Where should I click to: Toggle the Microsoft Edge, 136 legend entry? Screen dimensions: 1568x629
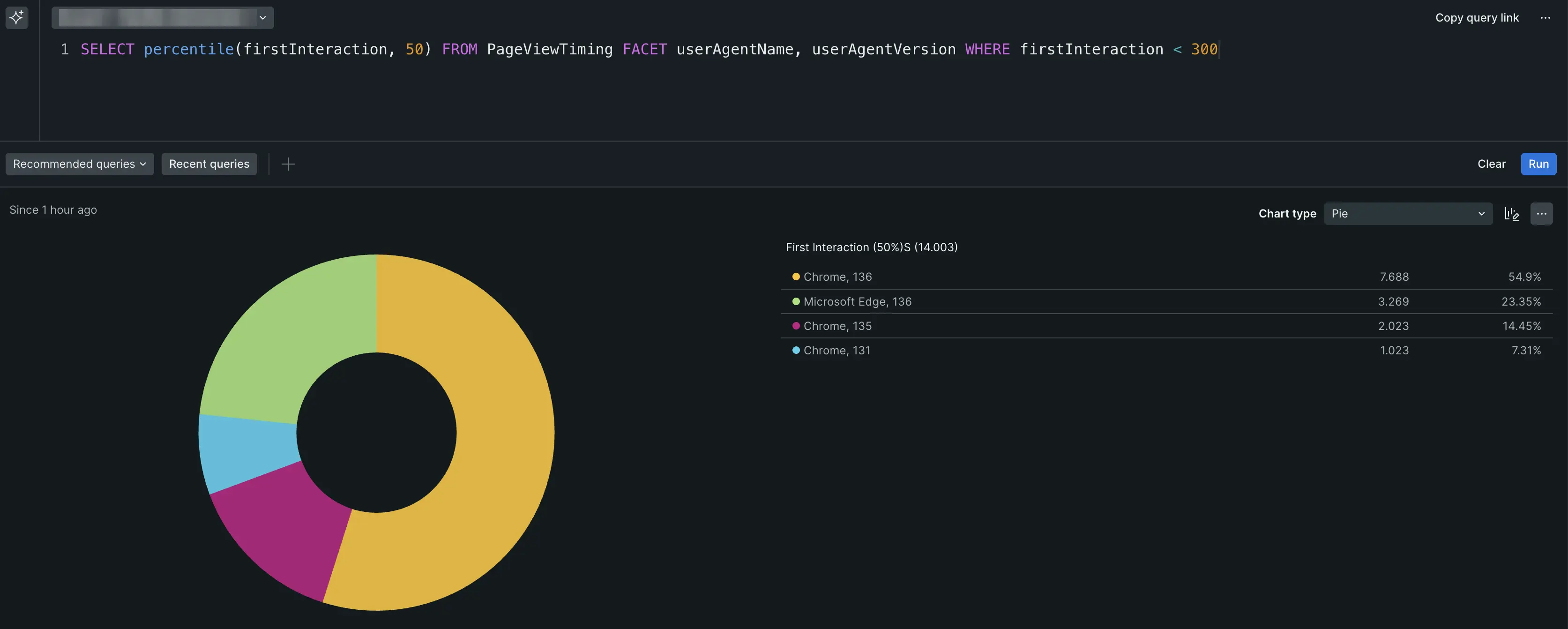pos(857,301)
